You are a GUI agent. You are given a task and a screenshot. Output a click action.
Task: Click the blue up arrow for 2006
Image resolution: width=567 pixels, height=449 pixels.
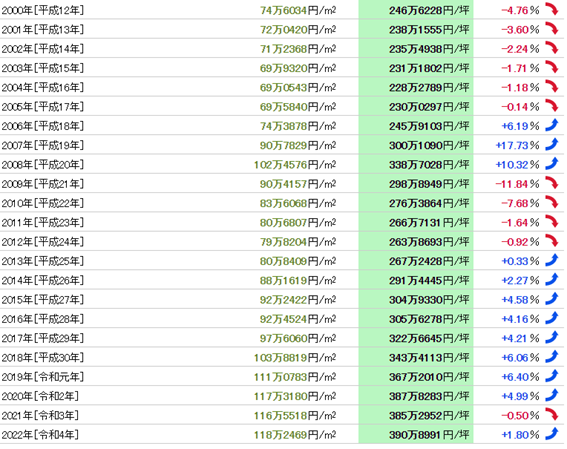(x=552, y=125)
